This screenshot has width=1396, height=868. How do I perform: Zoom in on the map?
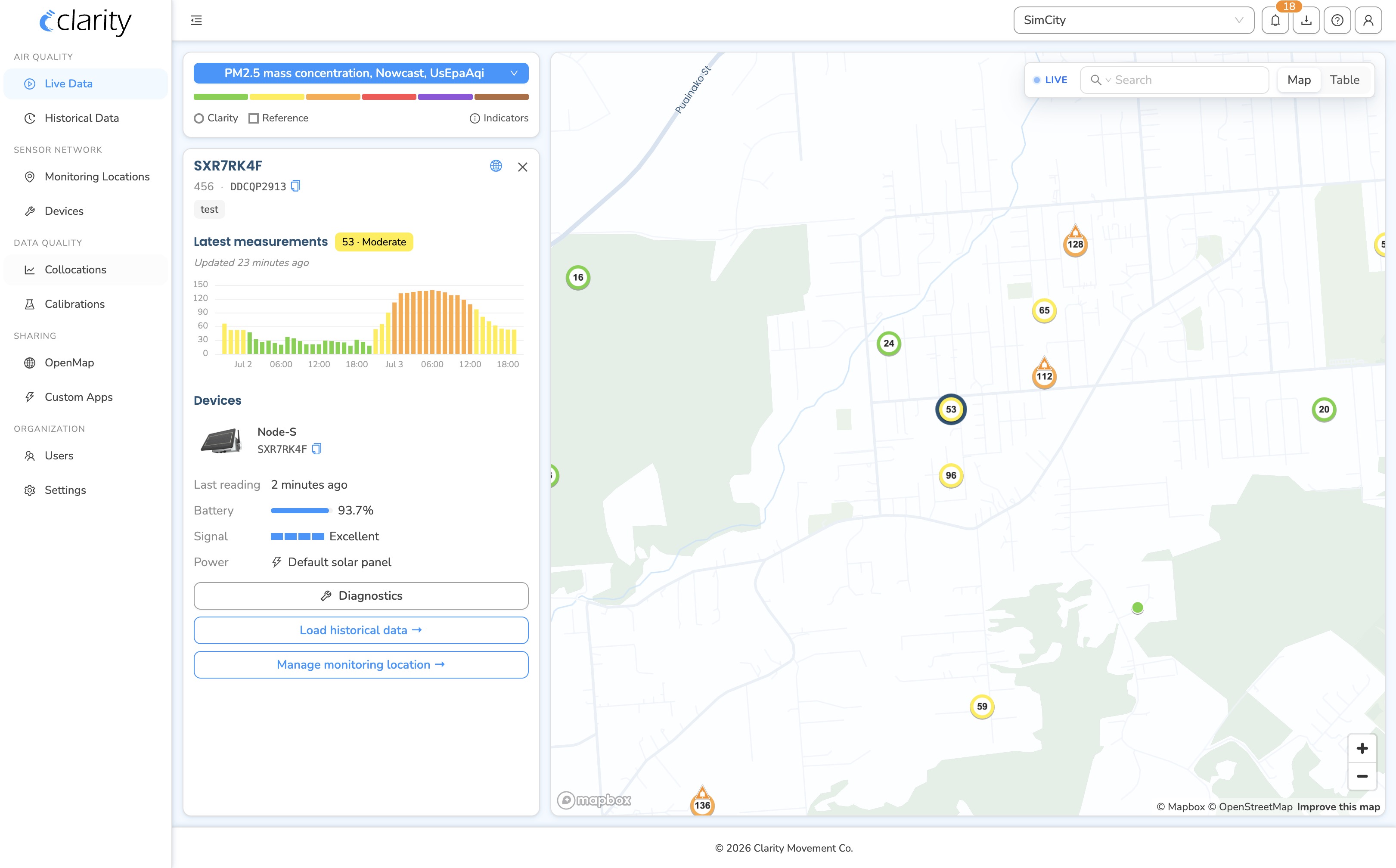tap(1362, 749)
